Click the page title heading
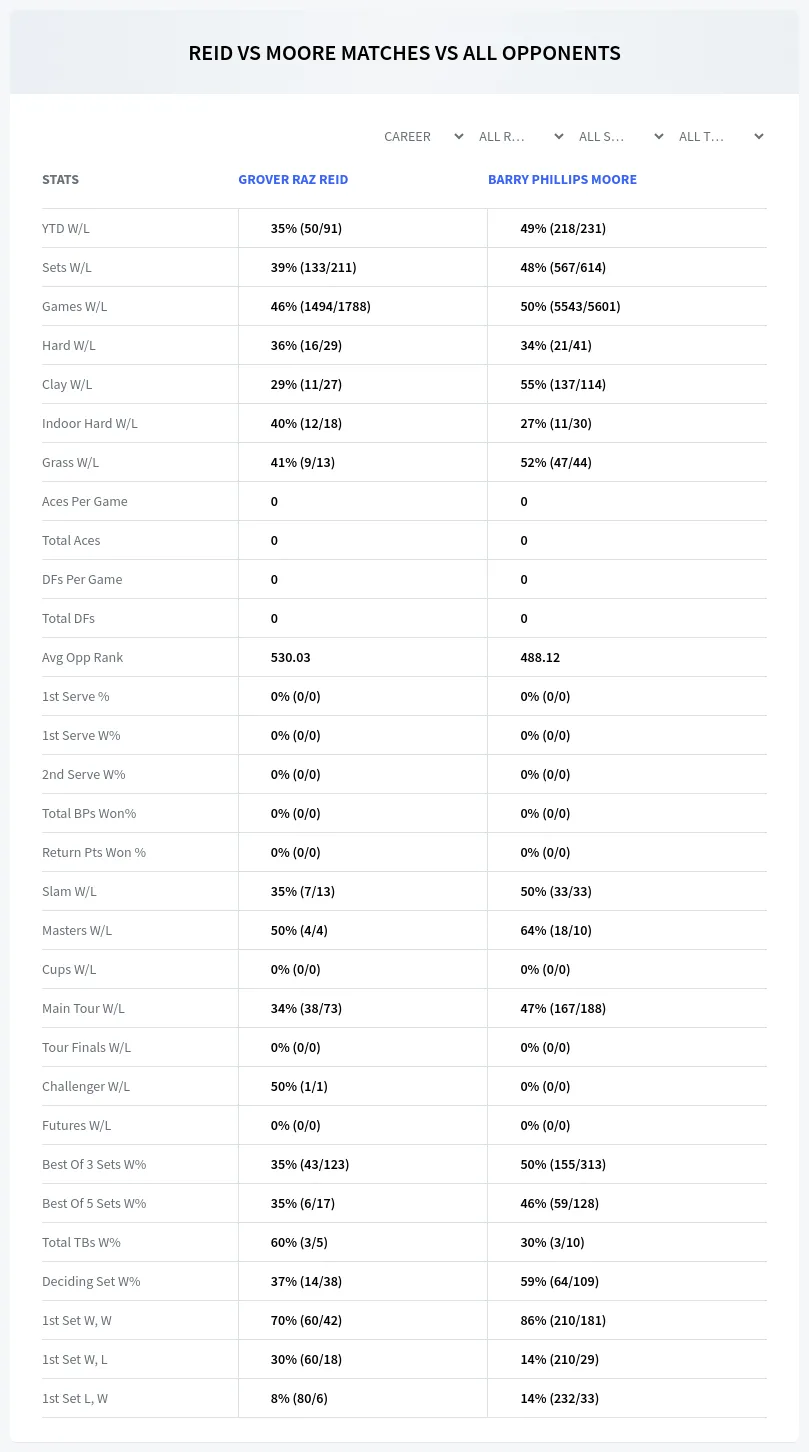809x1452 pixels. [x=404, y=53]
